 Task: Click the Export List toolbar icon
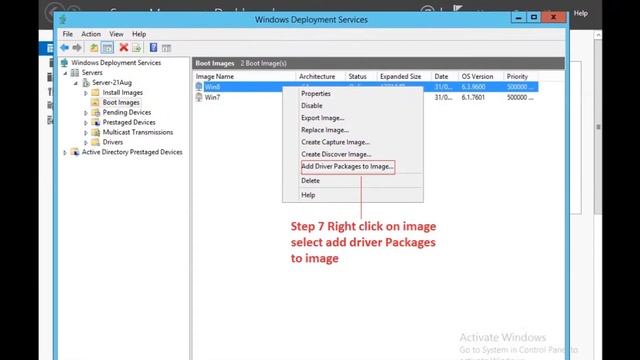137,48
